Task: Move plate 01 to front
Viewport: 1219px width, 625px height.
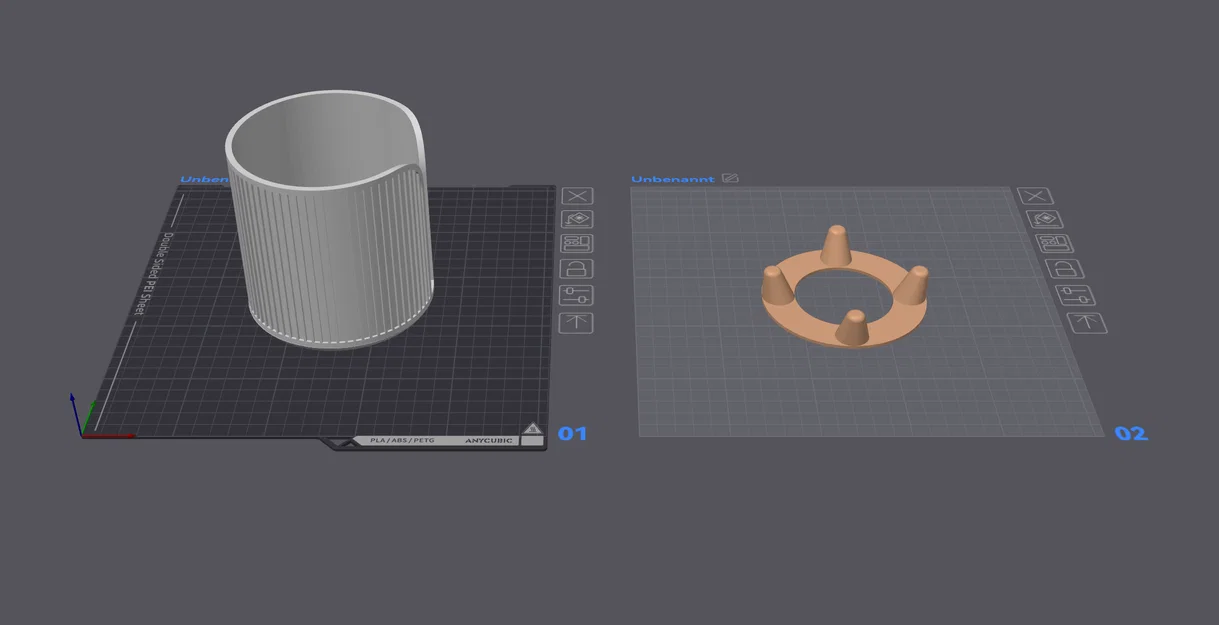Action: point(577,323)
